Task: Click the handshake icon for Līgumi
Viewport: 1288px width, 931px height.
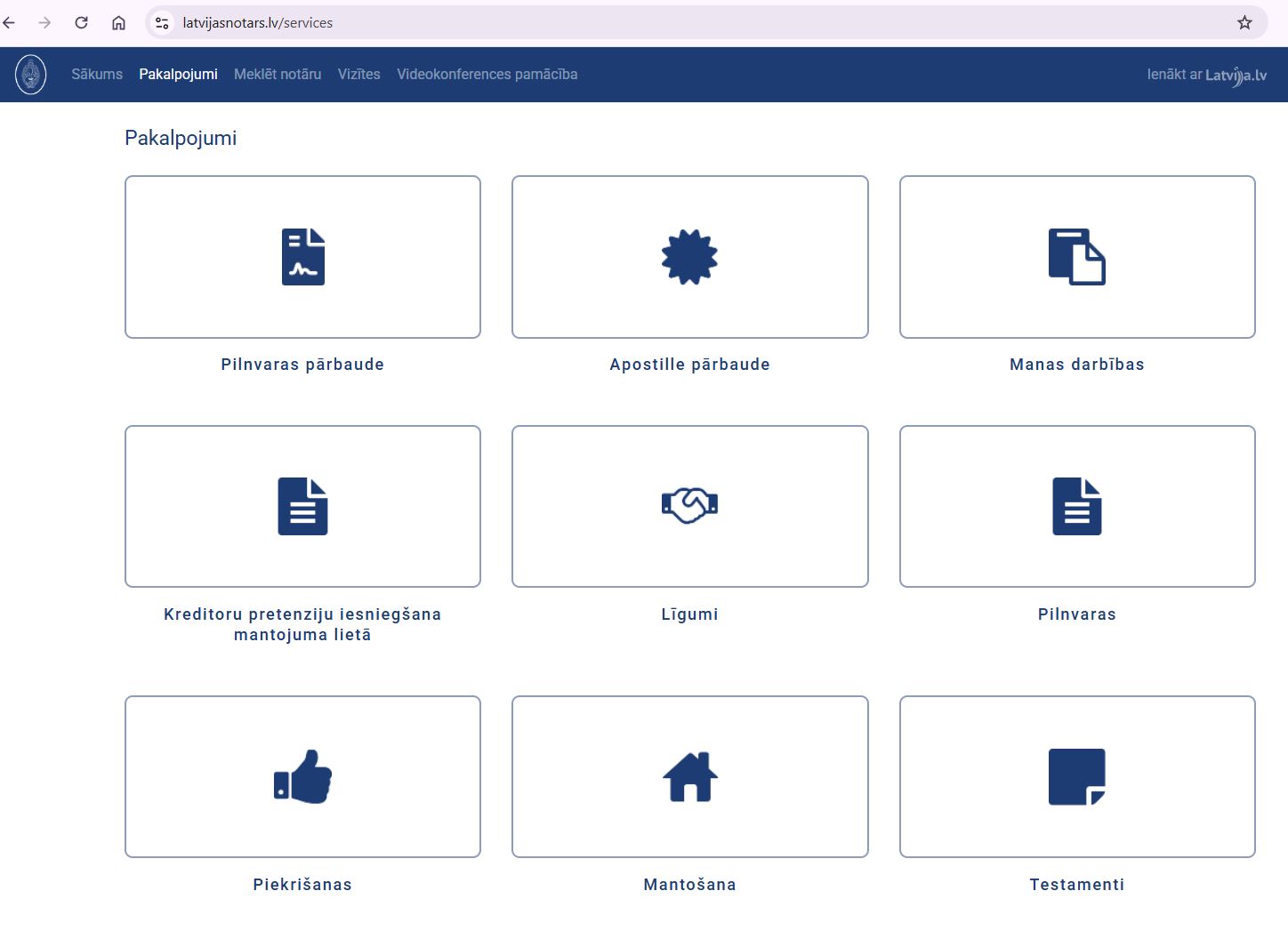Action: (x=689, y=506)
